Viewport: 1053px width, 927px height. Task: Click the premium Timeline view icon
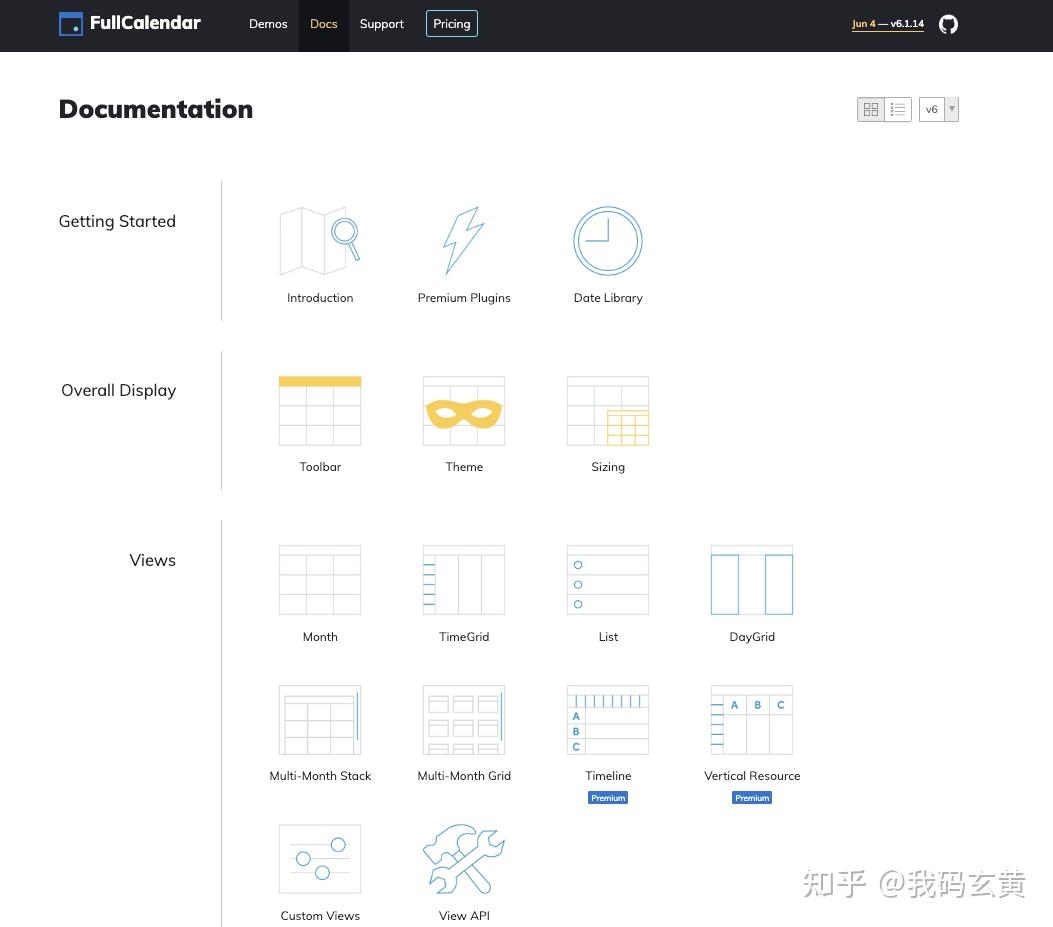[608, 719]
